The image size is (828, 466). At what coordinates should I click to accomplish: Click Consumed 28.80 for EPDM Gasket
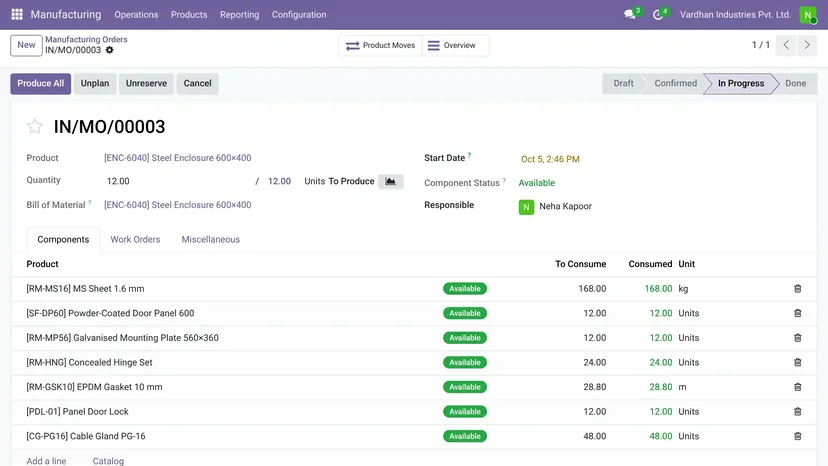[x=661, y=387]
